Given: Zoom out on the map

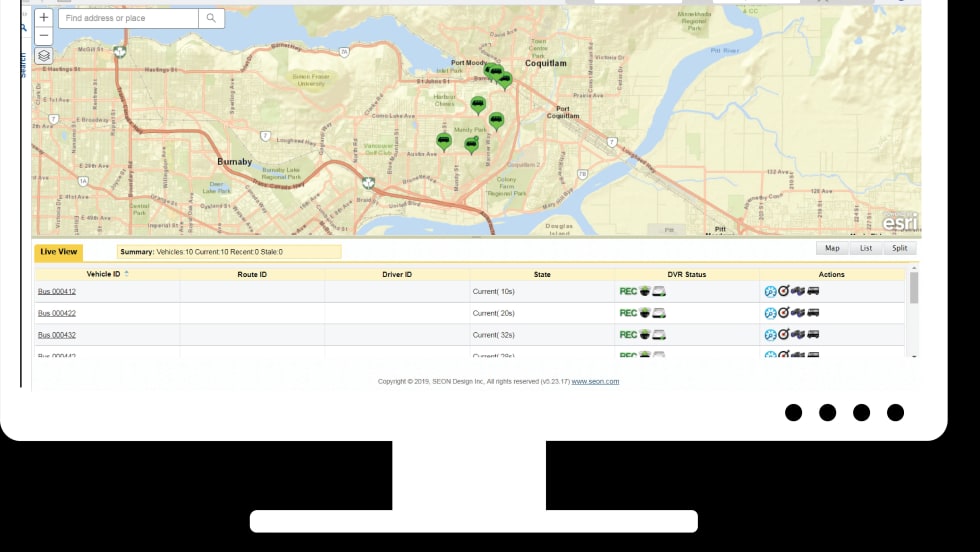Looking at the screenshot, I should coord(43,36).
